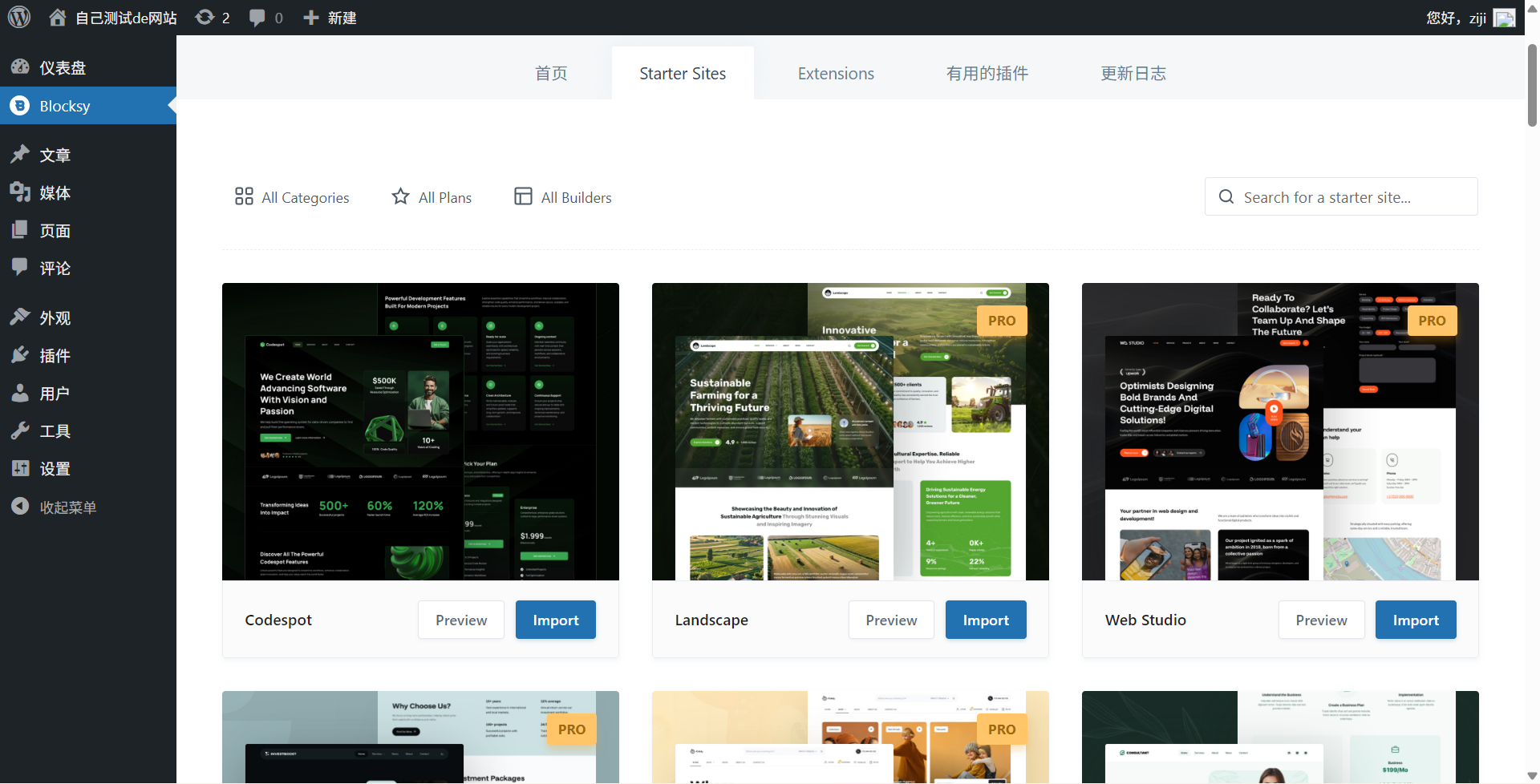Click the 外观 paintbrush icon
Screen dimensions: 1540x784
20,317
